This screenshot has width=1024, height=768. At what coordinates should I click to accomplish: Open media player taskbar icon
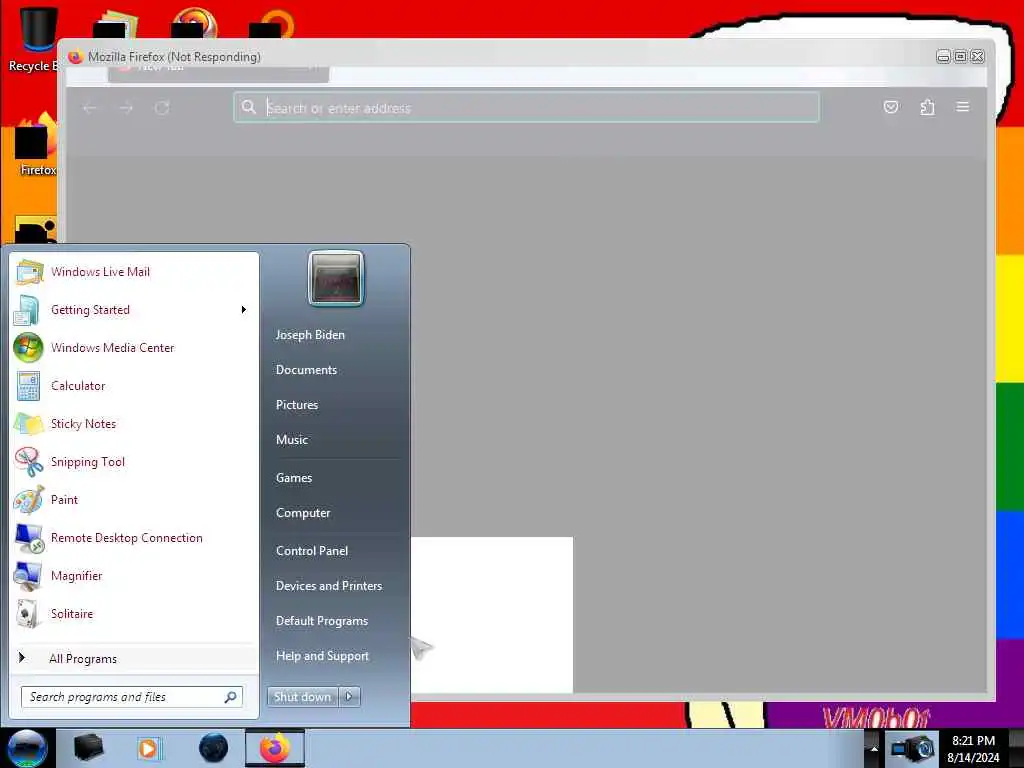[149, 748]
